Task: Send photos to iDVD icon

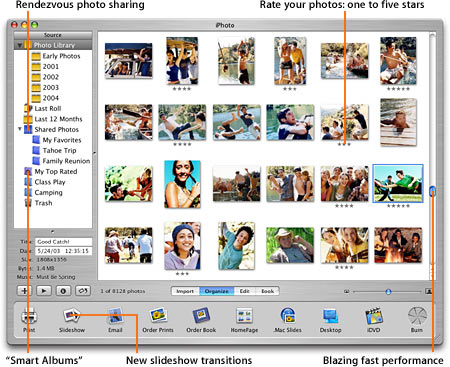Action: point(374,315)
